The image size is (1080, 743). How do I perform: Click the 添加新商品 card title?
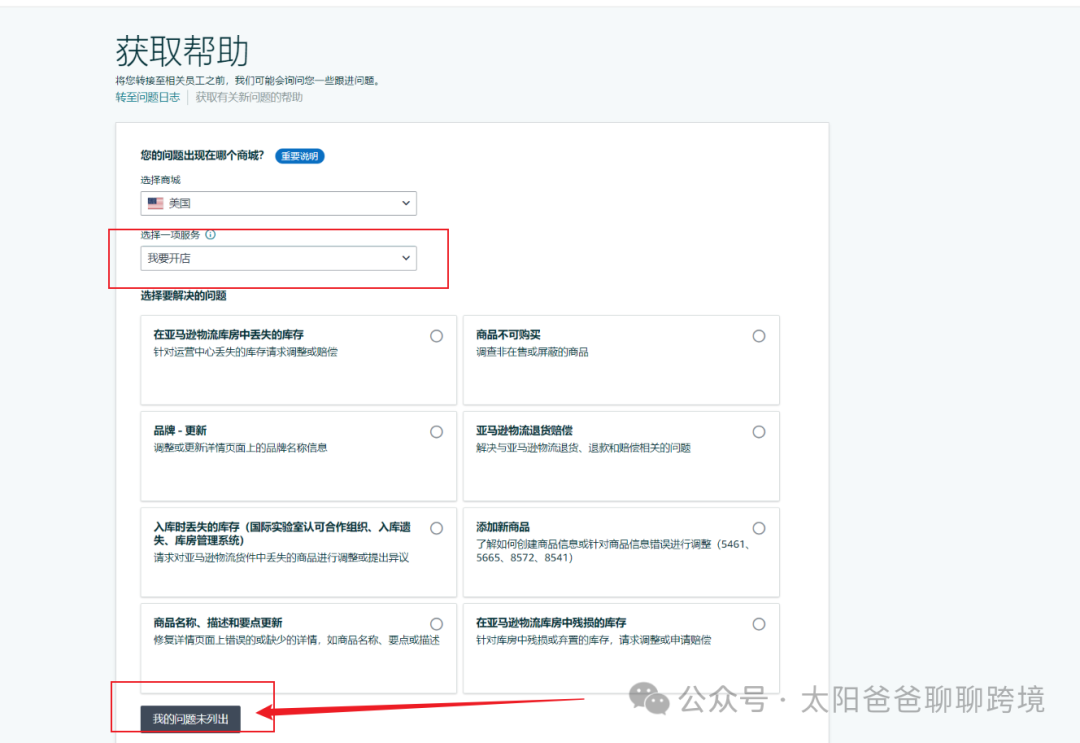click(x=503, y=527)
